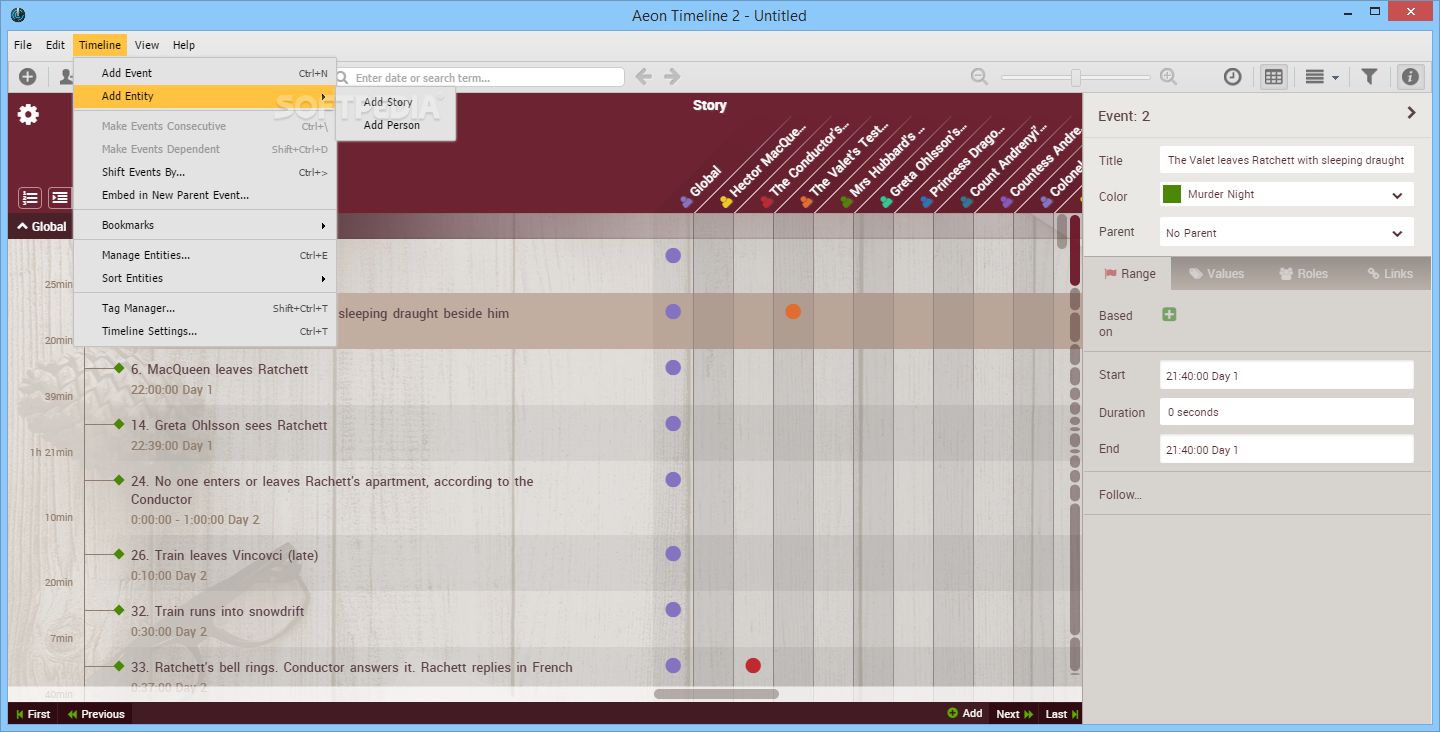Click Mrs Hubbard's column header icon
Viewport: 1440px width, 732px height.
846,202
